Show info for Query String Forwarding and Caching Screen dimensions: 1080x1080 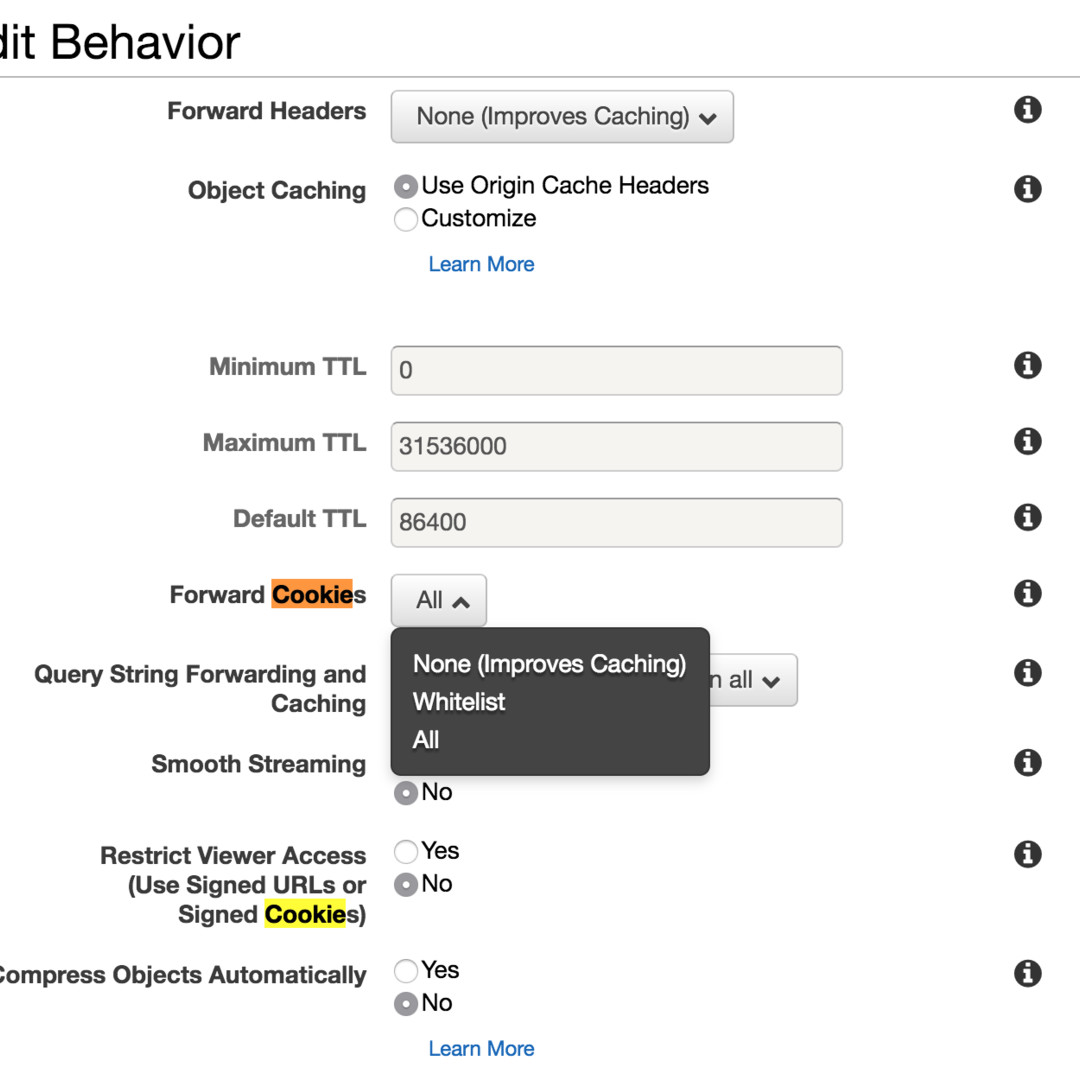(1027, 673)
